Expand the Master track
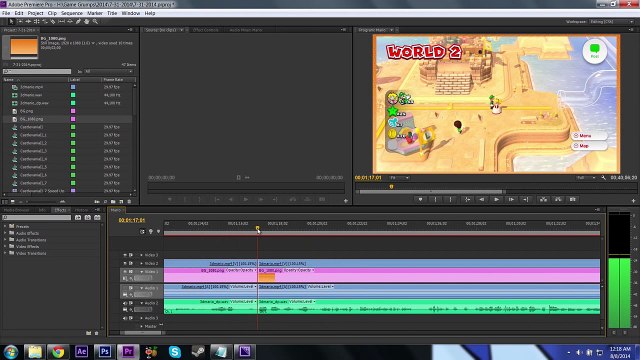640x360 pixels. [142, 326]
